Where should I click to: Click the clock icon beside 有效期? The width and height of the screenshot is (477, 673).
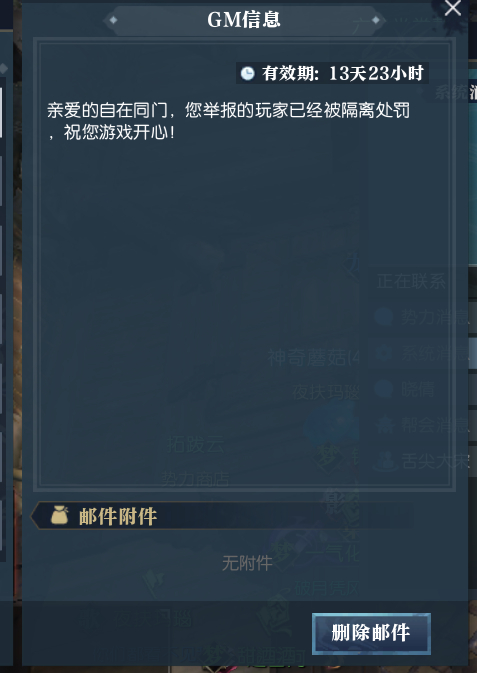point(247,73)
